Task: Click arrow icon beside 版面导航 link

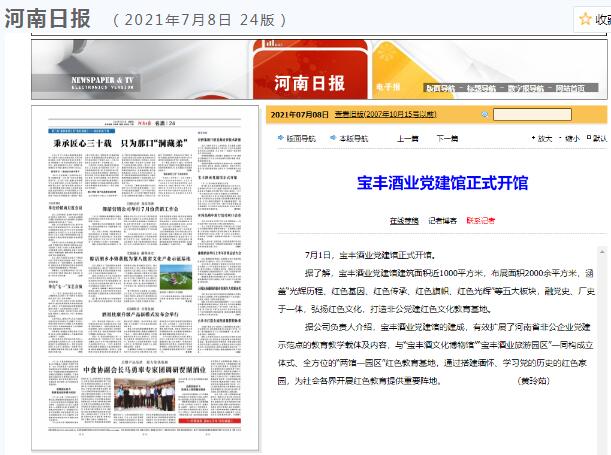Action: (x=281, y=138)
